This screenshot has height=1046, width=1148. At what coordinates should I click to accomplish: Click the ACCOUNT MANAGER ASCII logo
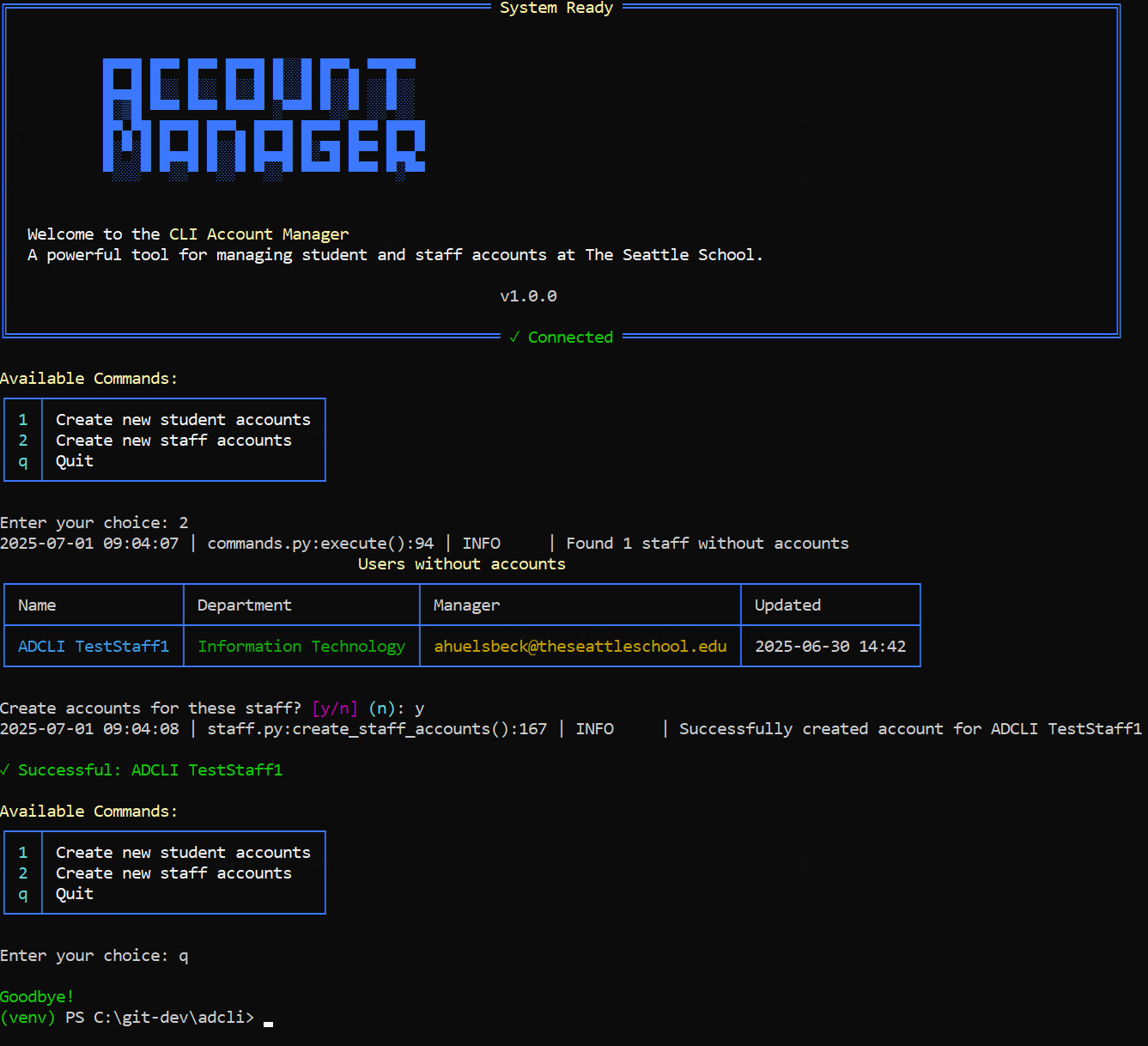(264, 119)
